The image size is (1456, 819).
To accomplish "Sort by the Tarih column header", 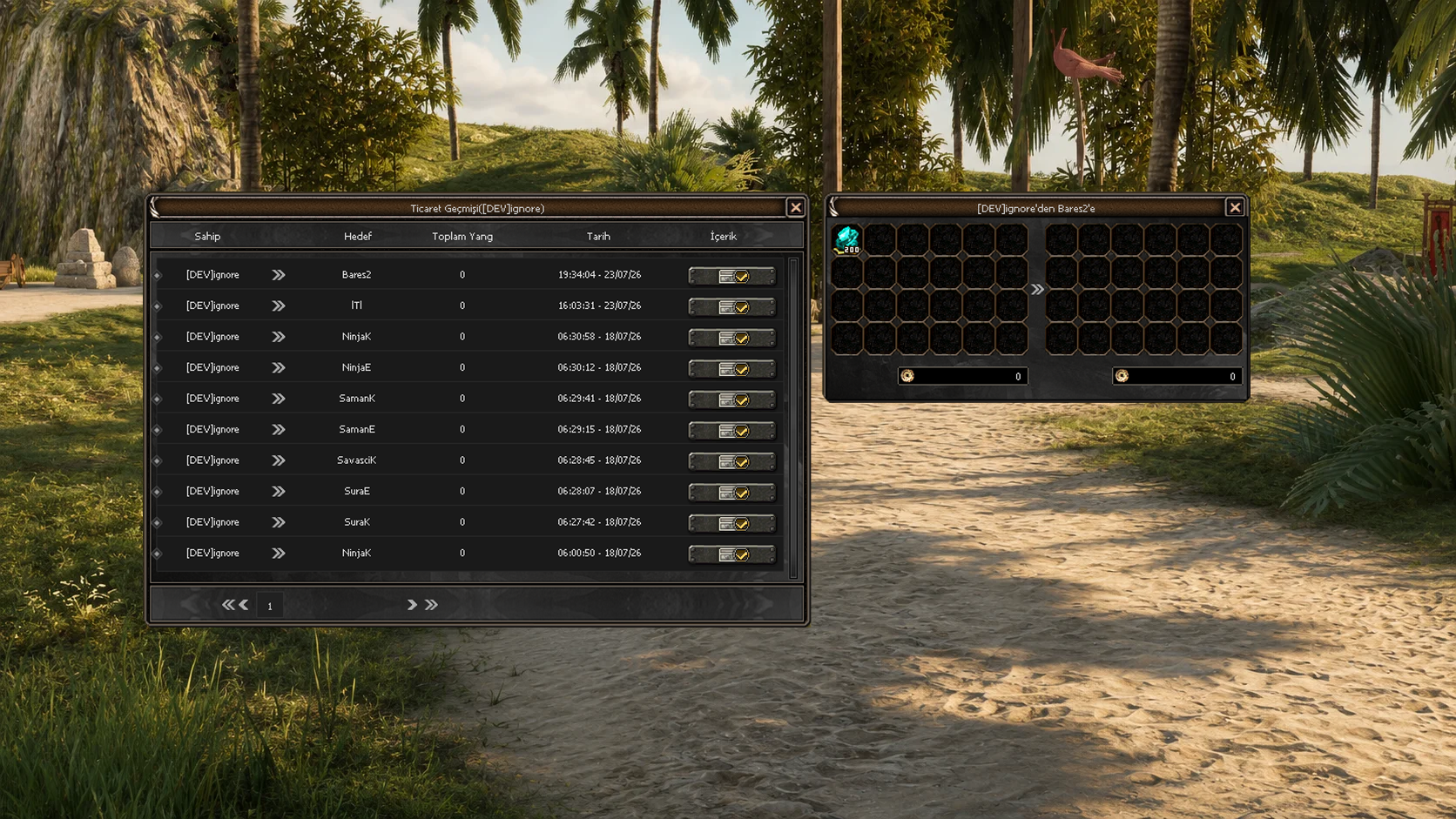I will point(598,236).
